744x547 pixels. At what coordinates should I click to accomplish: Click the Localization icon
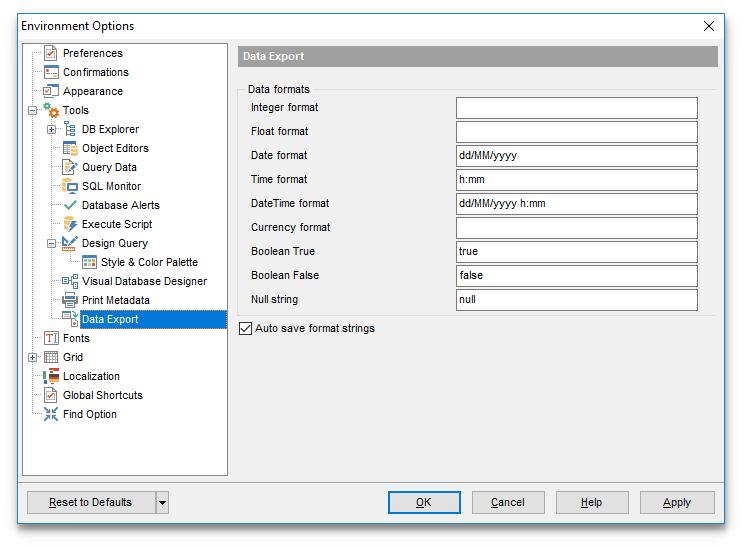click(x=51, y=376)
